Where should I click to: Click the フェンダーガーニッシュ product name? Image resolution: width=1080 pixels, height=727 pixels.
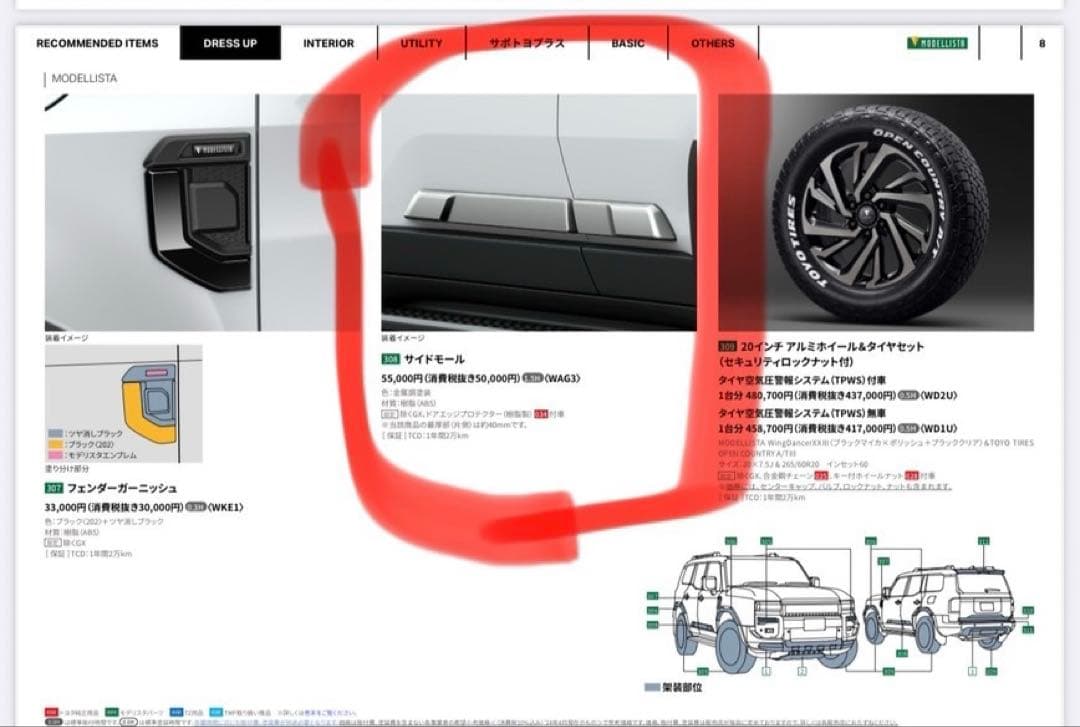(x=120, y=487)
